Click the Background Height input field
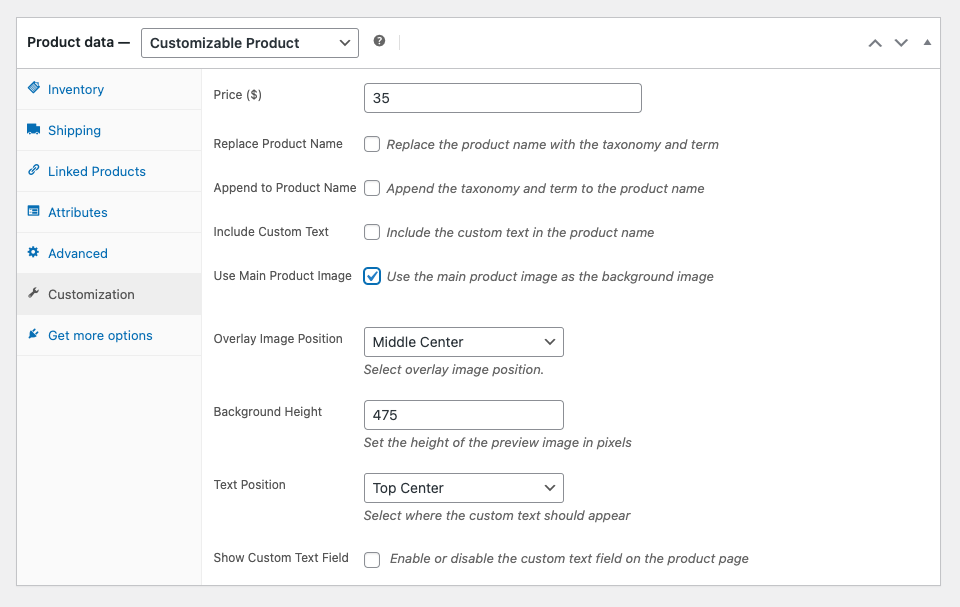 coord(463,415)
